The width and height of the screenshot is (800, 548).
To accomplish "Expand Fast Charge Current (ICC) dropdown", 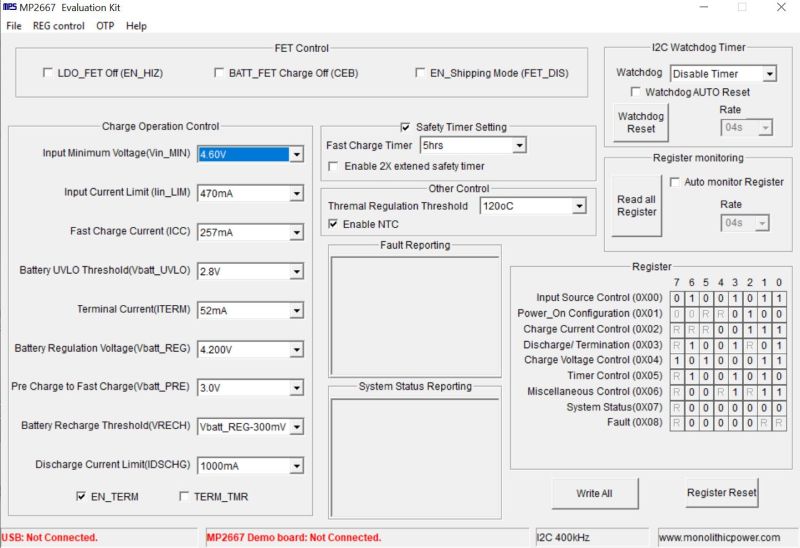I will 296,233.
